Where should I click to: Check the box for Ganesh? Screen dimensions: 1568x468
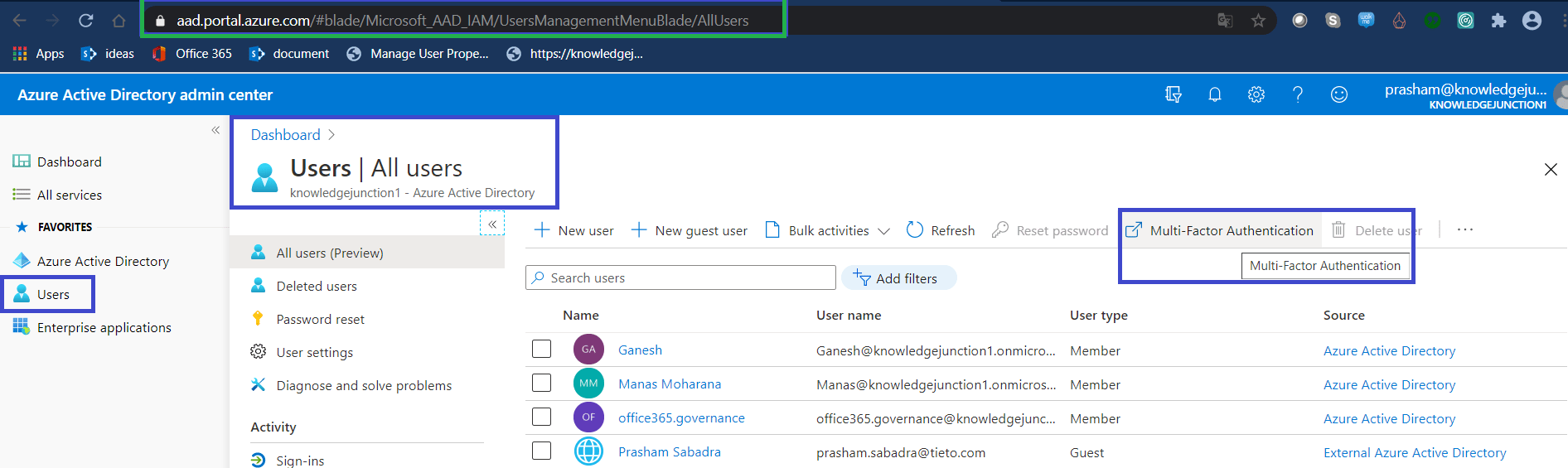(x=541, y=349)
